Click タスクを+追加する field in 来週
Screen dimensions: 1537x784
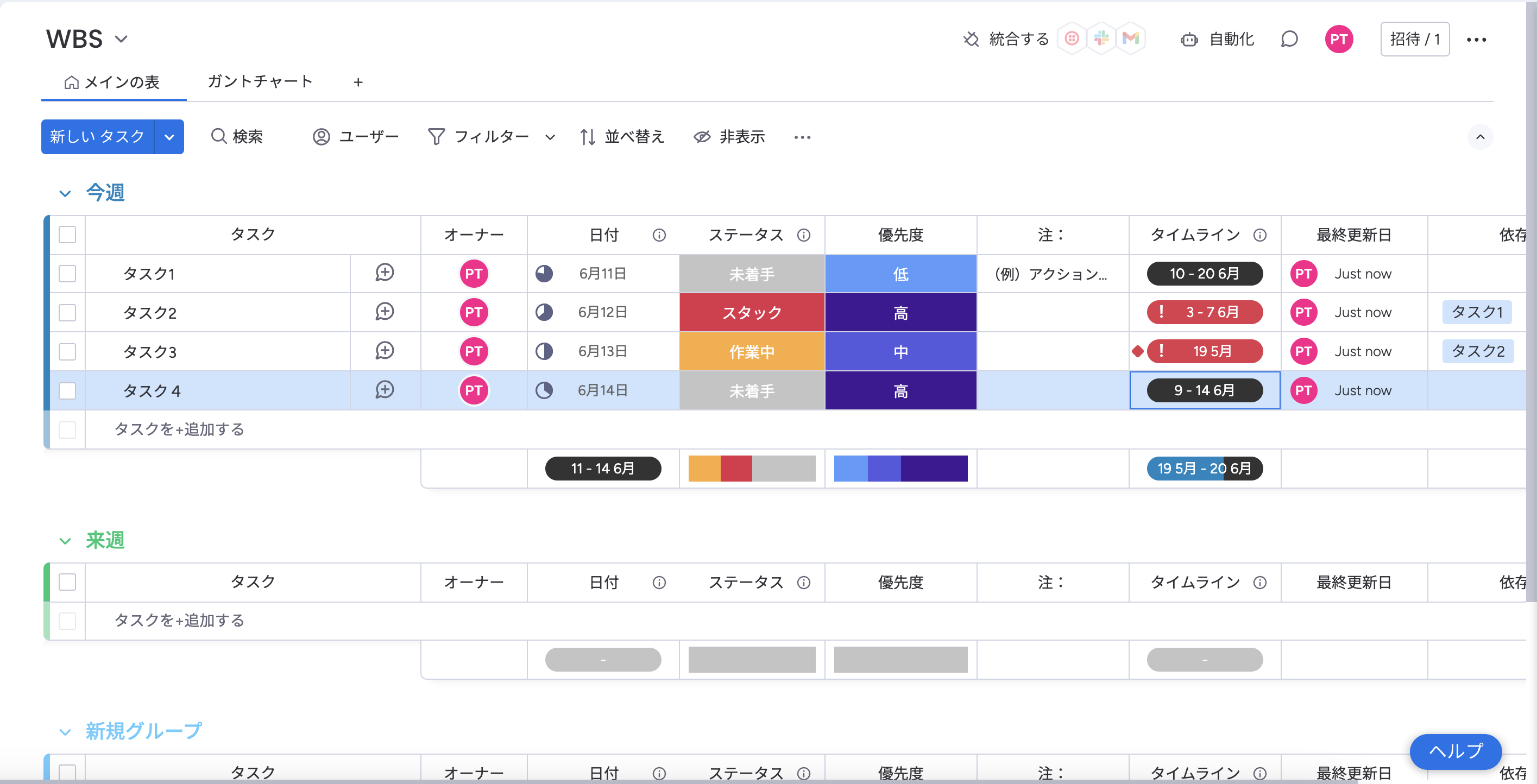pyautogui.click(x=179, y=621)
